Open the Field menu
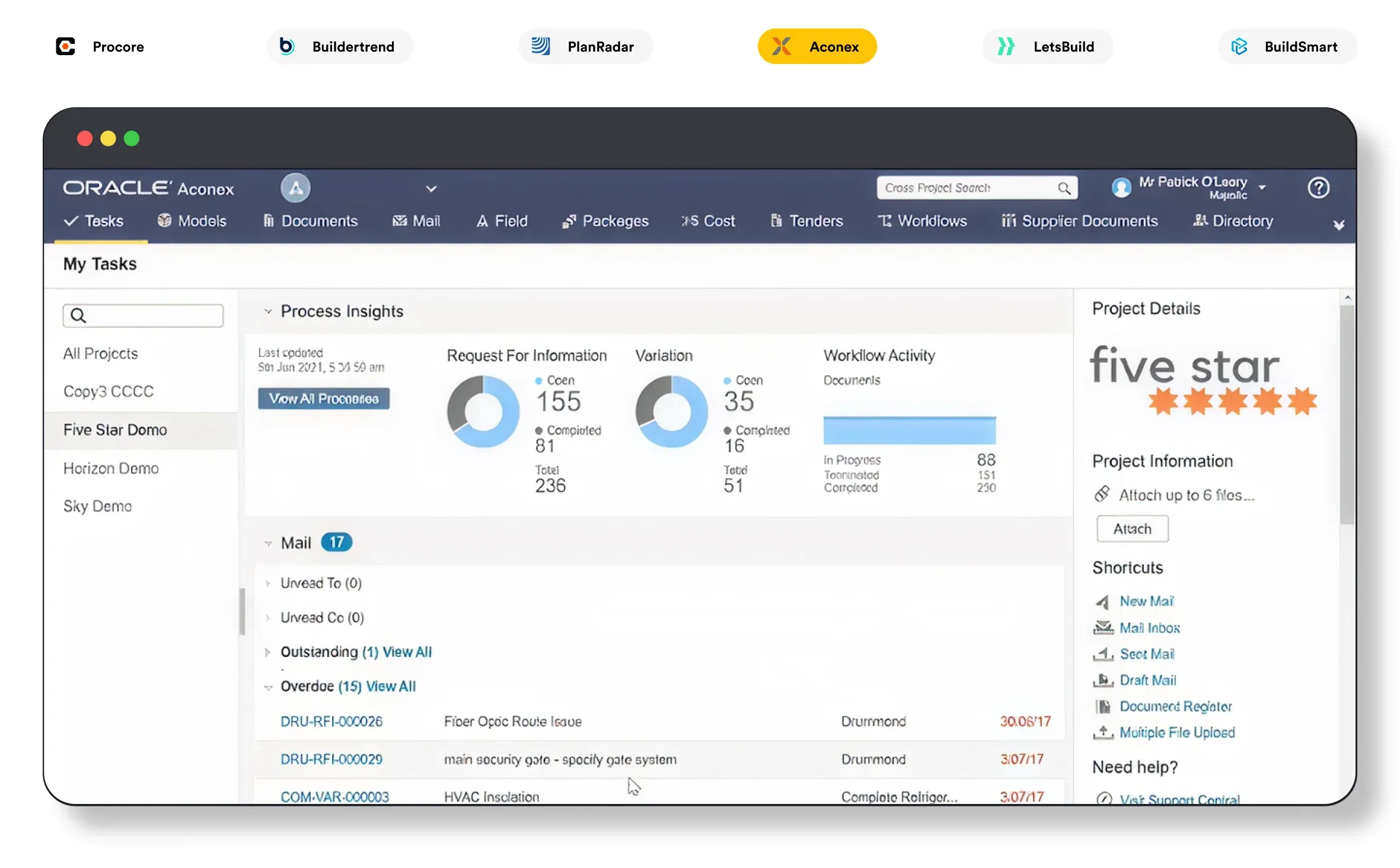 (502, 221)
